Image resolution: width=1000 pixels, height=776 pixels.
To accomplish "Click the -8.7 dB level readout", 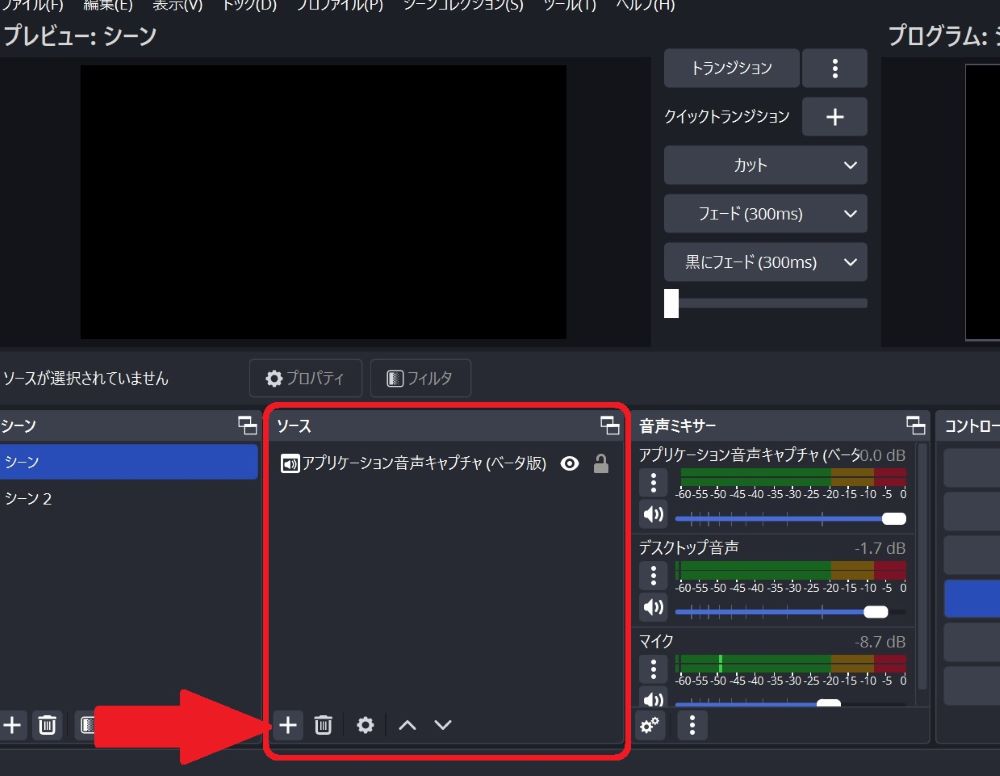I will [x=879, y=641].
